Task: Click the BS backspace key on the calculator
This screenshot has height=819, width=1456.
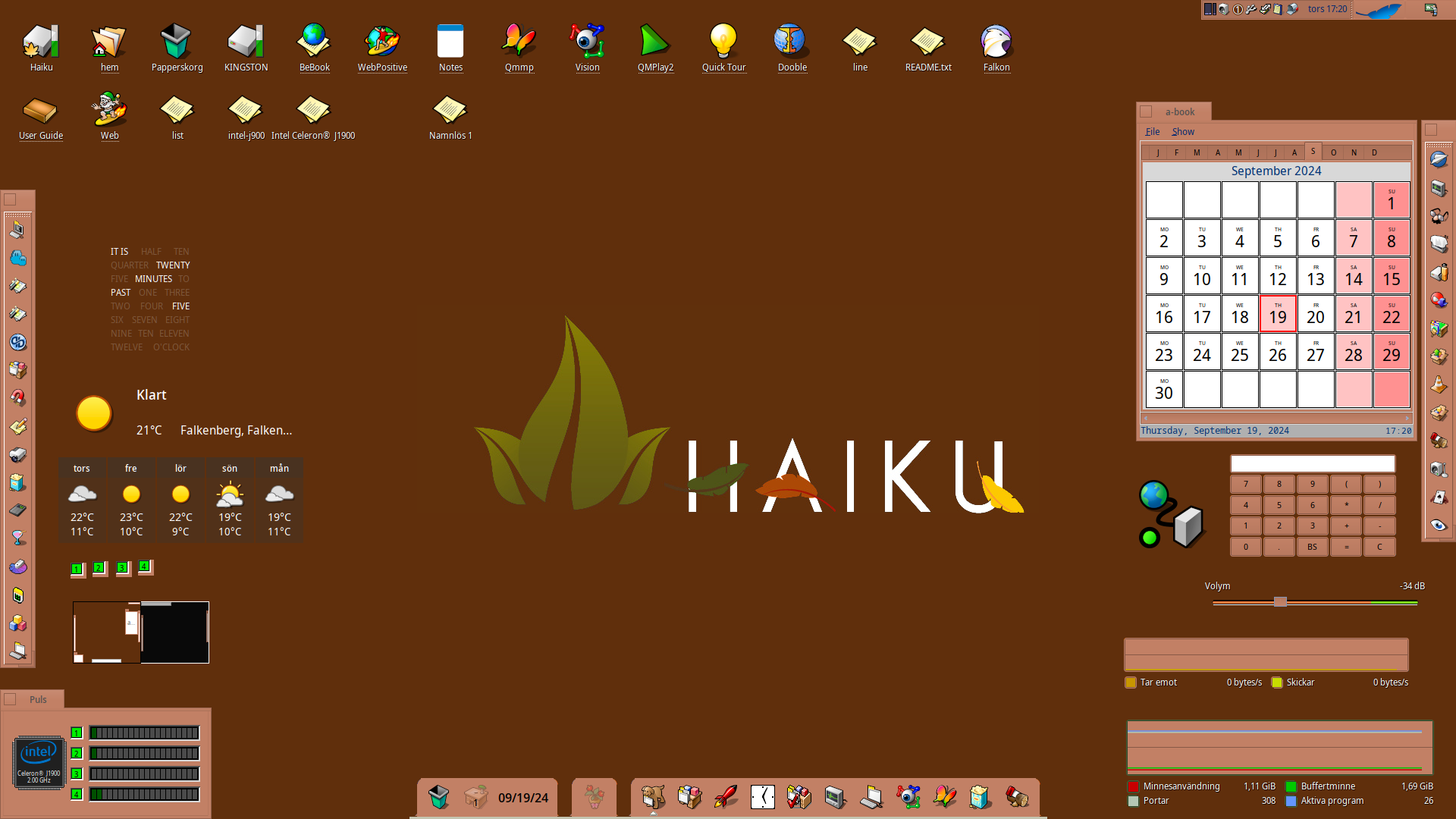Action: 1313,547
